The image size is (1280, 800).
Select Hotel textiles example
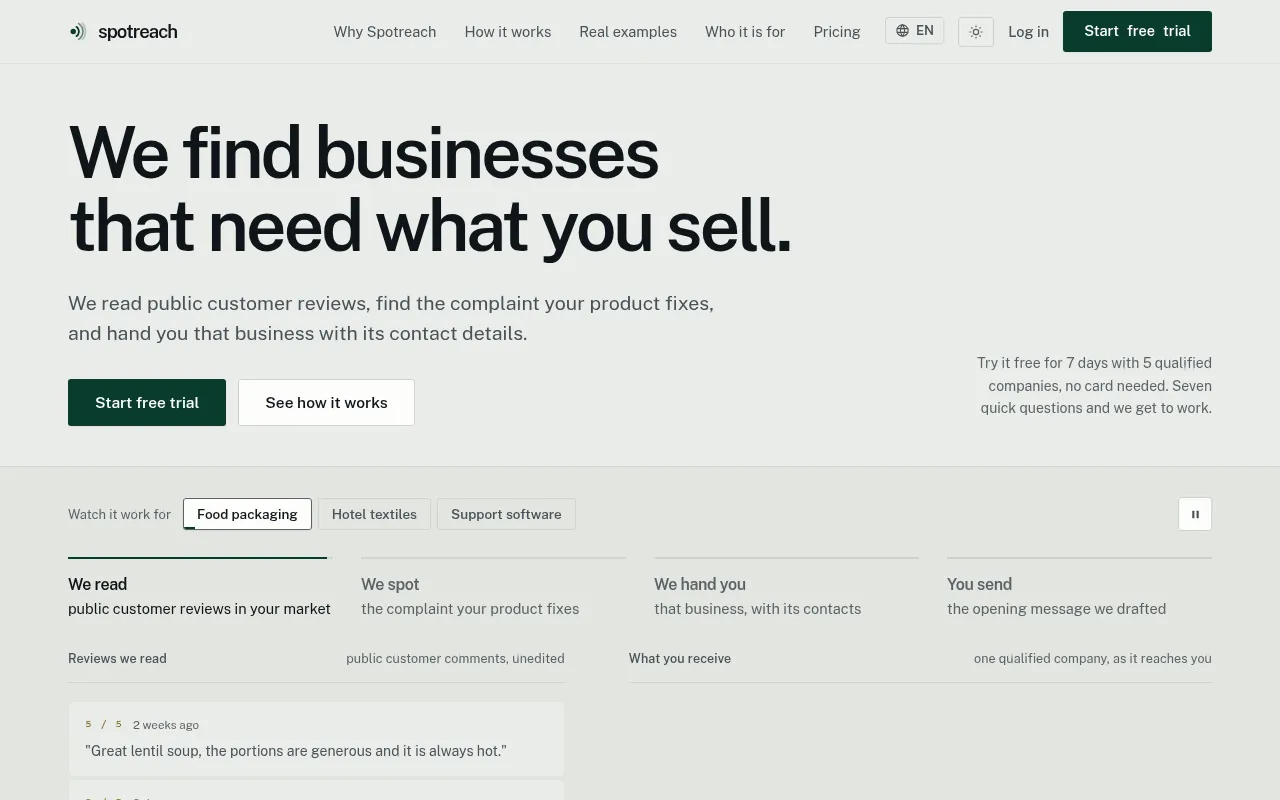tap(374, 514)
